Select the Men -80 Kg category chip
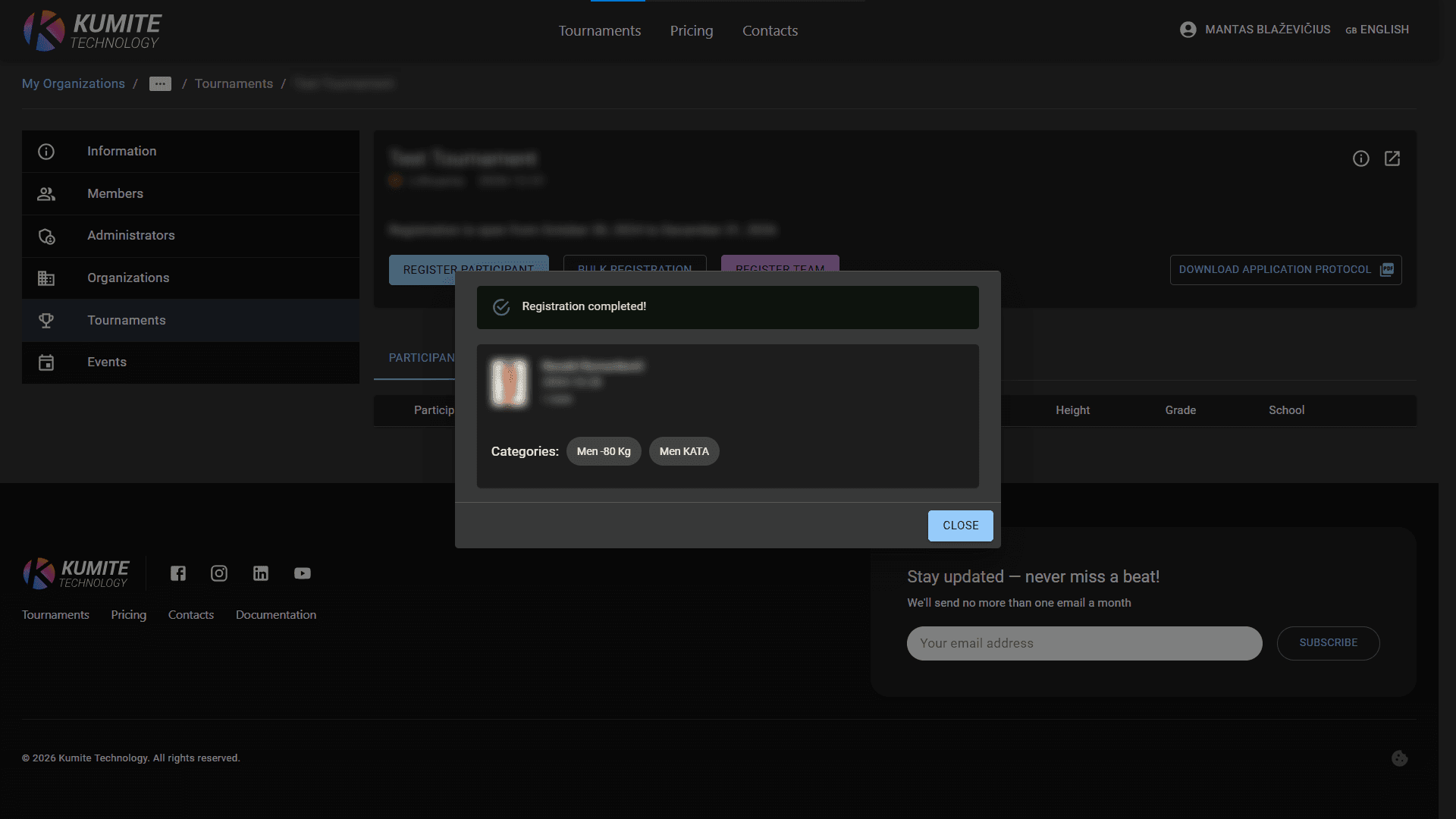The image size is (1456, 819). click(x=604, y=450)
